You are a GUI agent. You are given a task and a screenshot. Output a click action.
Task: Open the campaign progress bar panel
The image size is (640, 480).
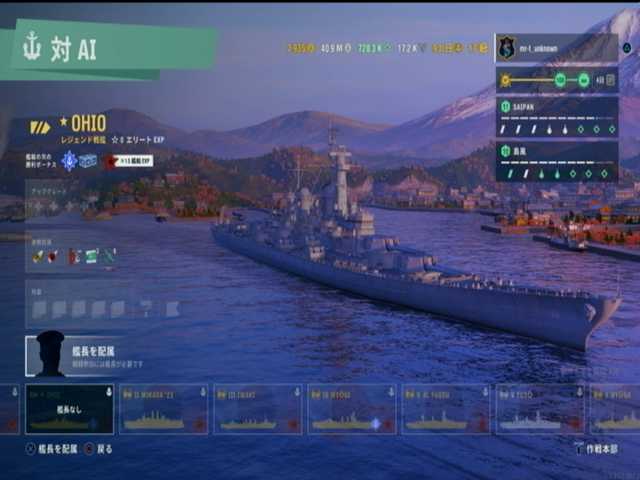[x=557, y=80]
